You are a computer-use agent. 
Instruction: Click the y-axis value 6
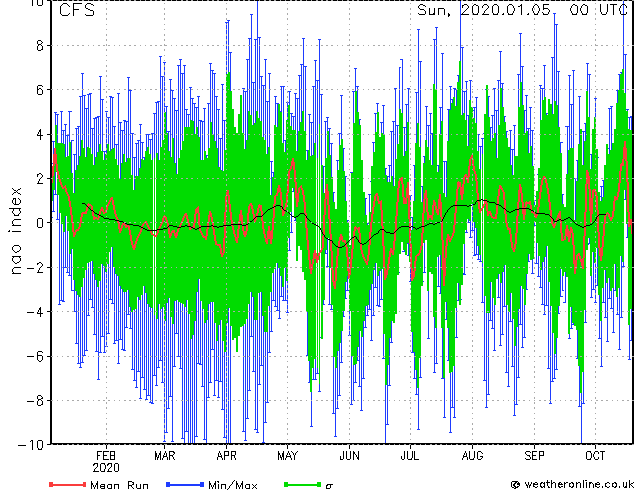(40, 90)
